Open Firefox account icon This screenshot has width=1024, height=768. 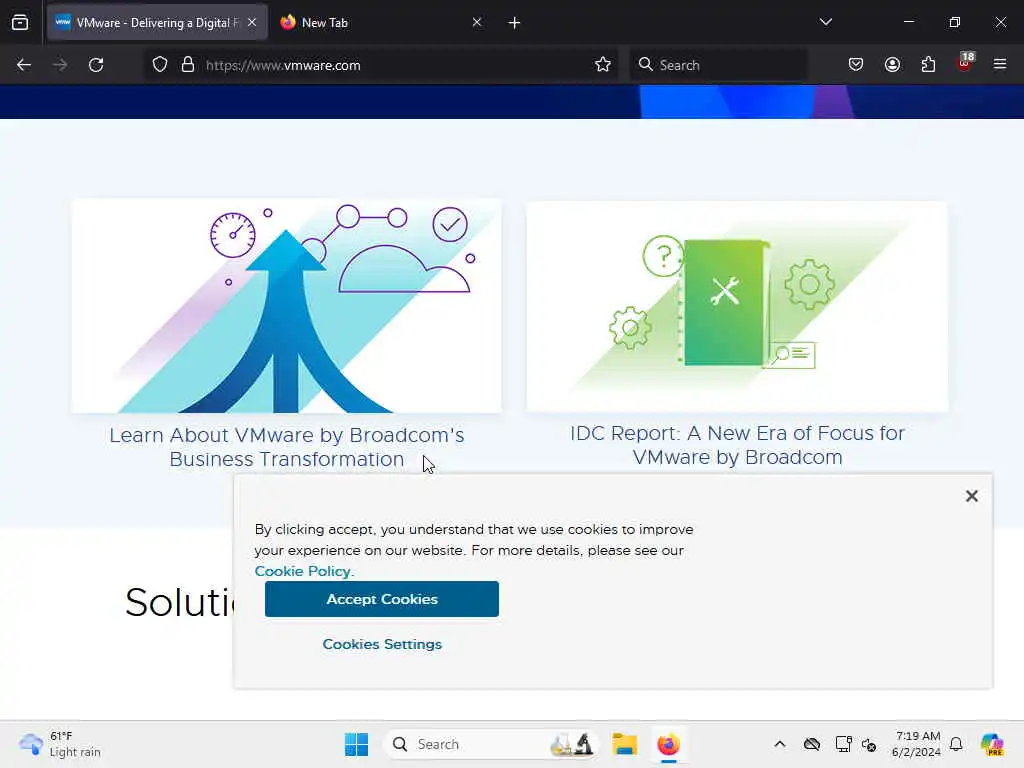[x=892, y=65]
